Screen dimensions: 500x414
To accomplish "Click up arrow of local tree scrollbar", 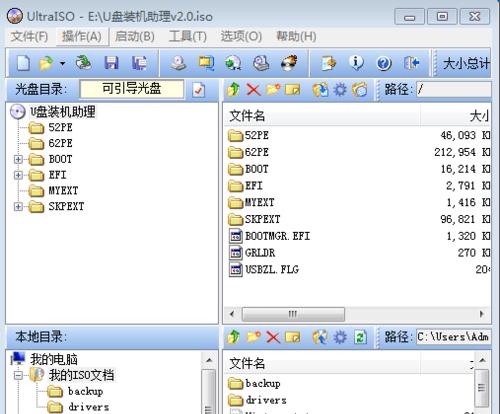I will (x=209, y=360).
